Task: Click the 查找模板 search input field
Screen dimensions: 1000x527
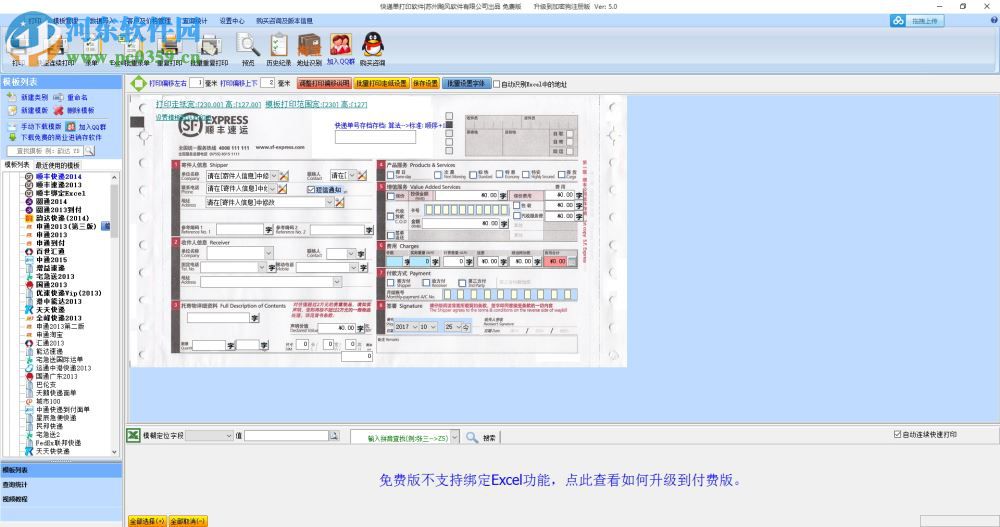Action: 45,151
